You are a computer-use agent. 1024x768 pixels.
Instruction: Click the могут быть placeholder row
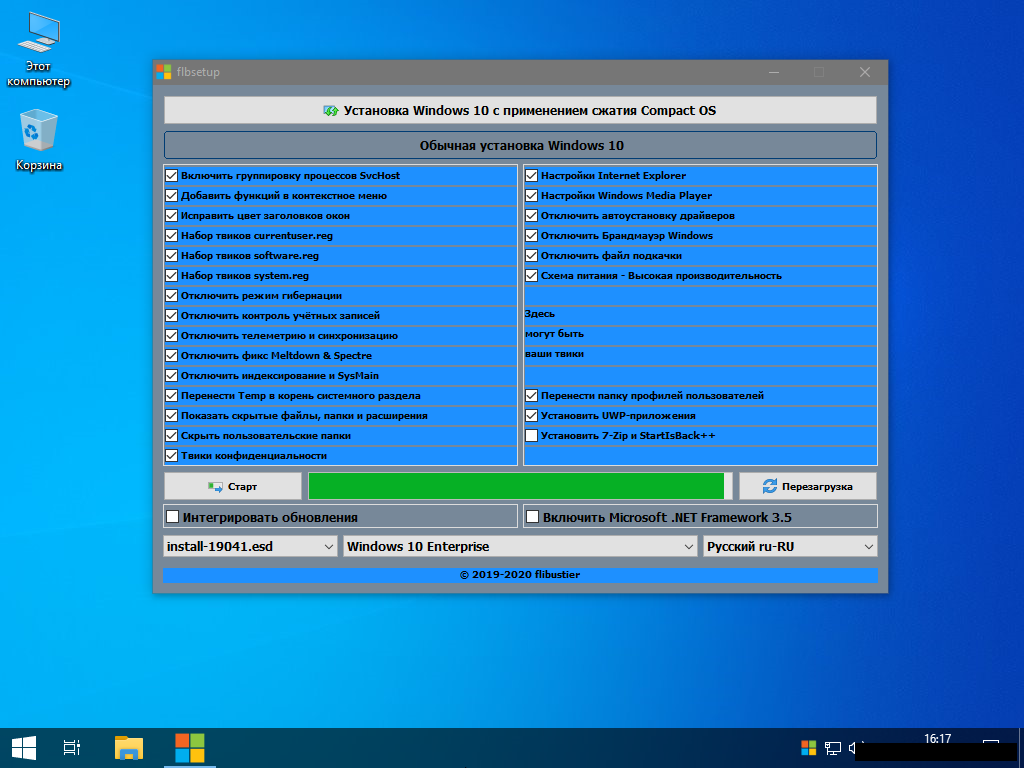point(700,336)
